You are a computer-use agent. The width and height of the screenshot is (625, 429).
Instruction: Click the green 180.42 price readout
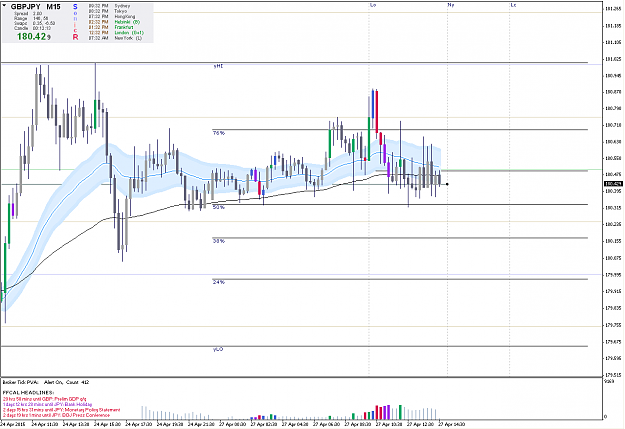(33, 37)
